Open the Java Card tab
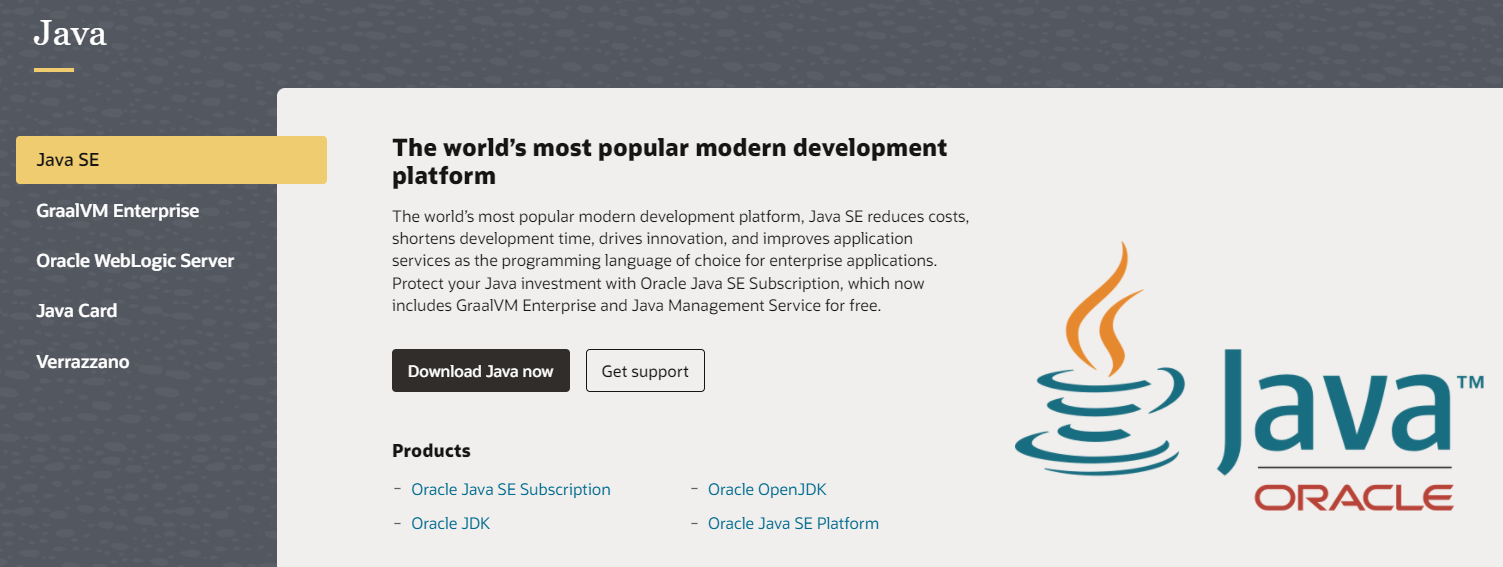Image resolution: width=1503 pixels, height=567 pixels. (x=77, y=311)
